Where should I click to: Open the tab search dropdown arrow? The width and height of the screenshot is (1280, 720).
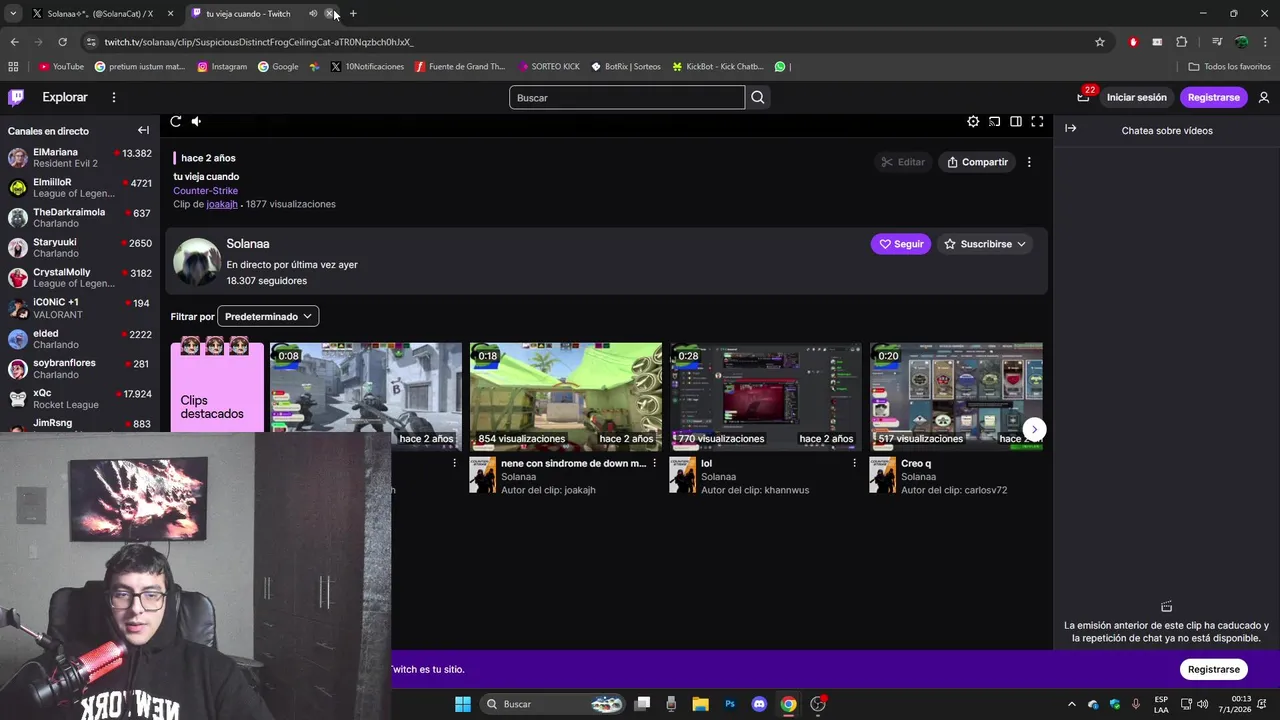tap(13, 13)
